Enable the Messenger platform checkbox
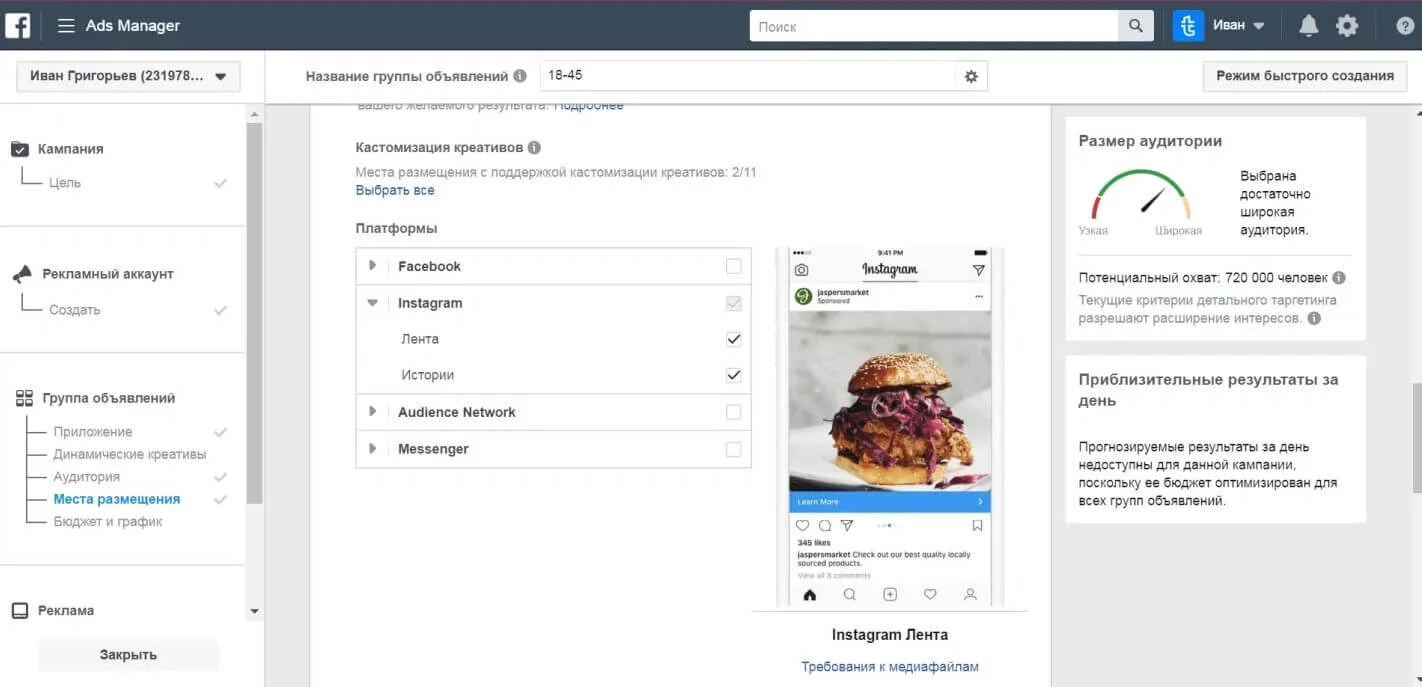 pyautogui.click(x=733, y=448)
